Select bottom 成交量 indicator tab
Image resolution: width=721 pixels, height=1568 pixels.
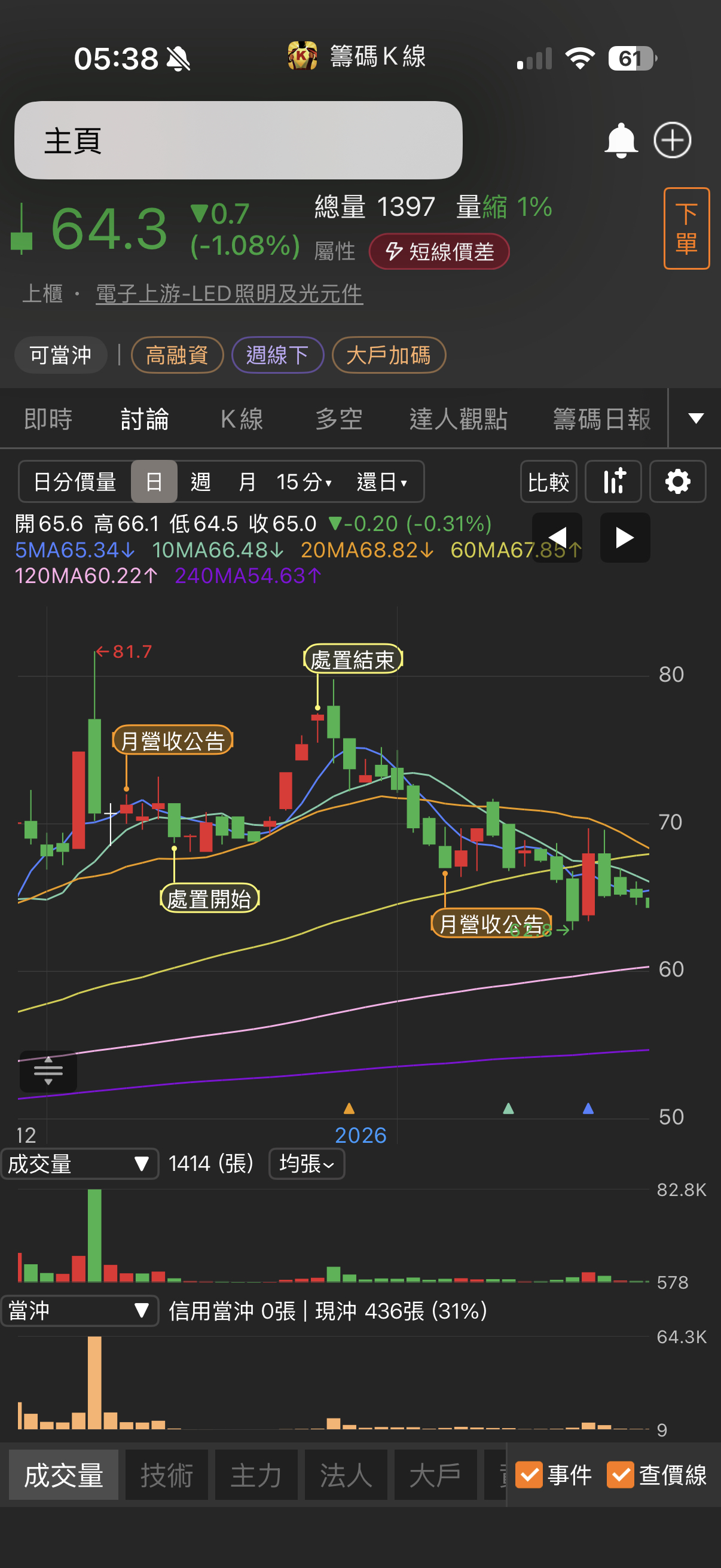click(63, 1475)
